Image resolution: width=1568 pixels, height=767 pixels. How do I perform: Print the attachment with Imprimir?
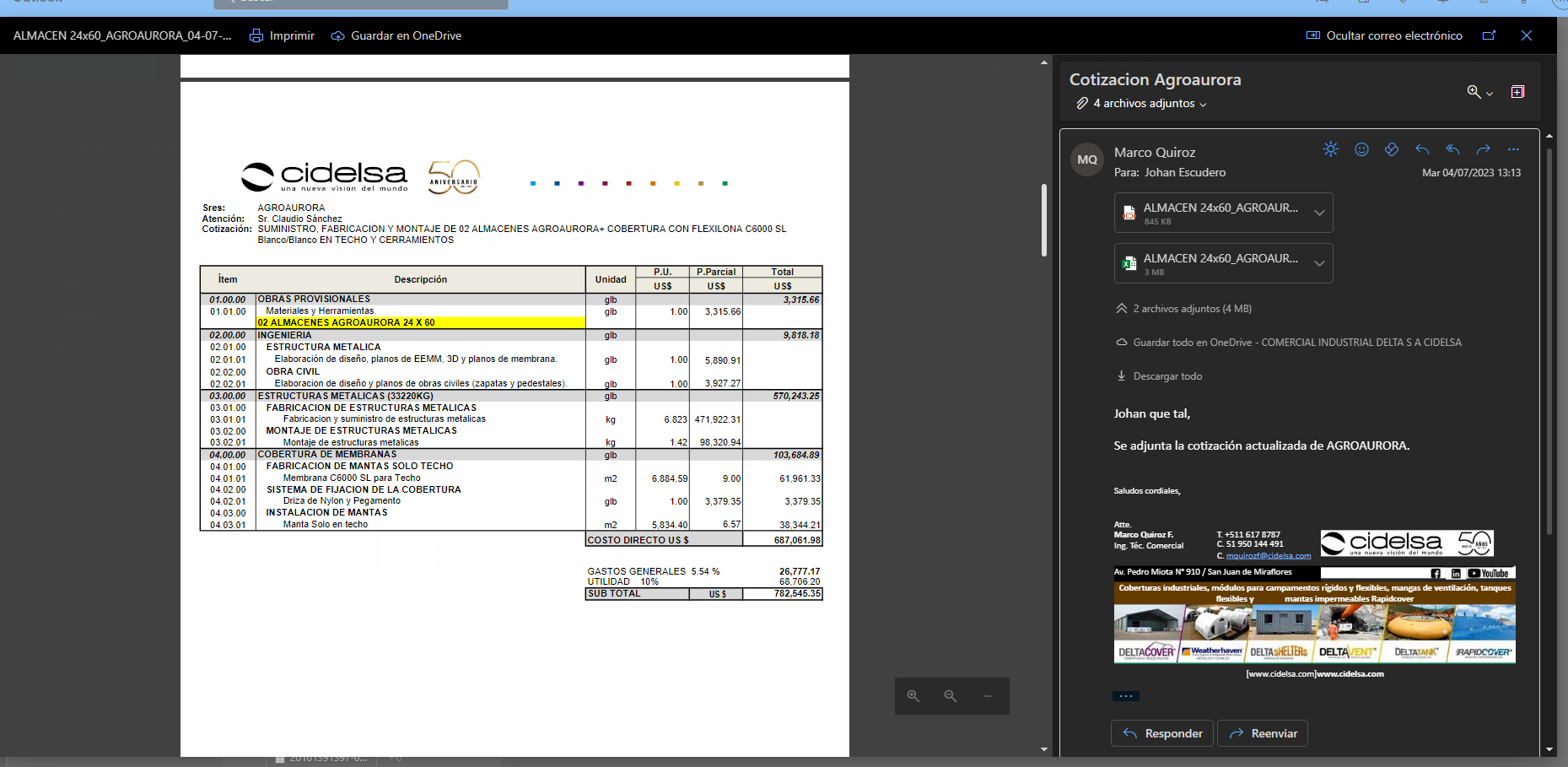[282, 35]
